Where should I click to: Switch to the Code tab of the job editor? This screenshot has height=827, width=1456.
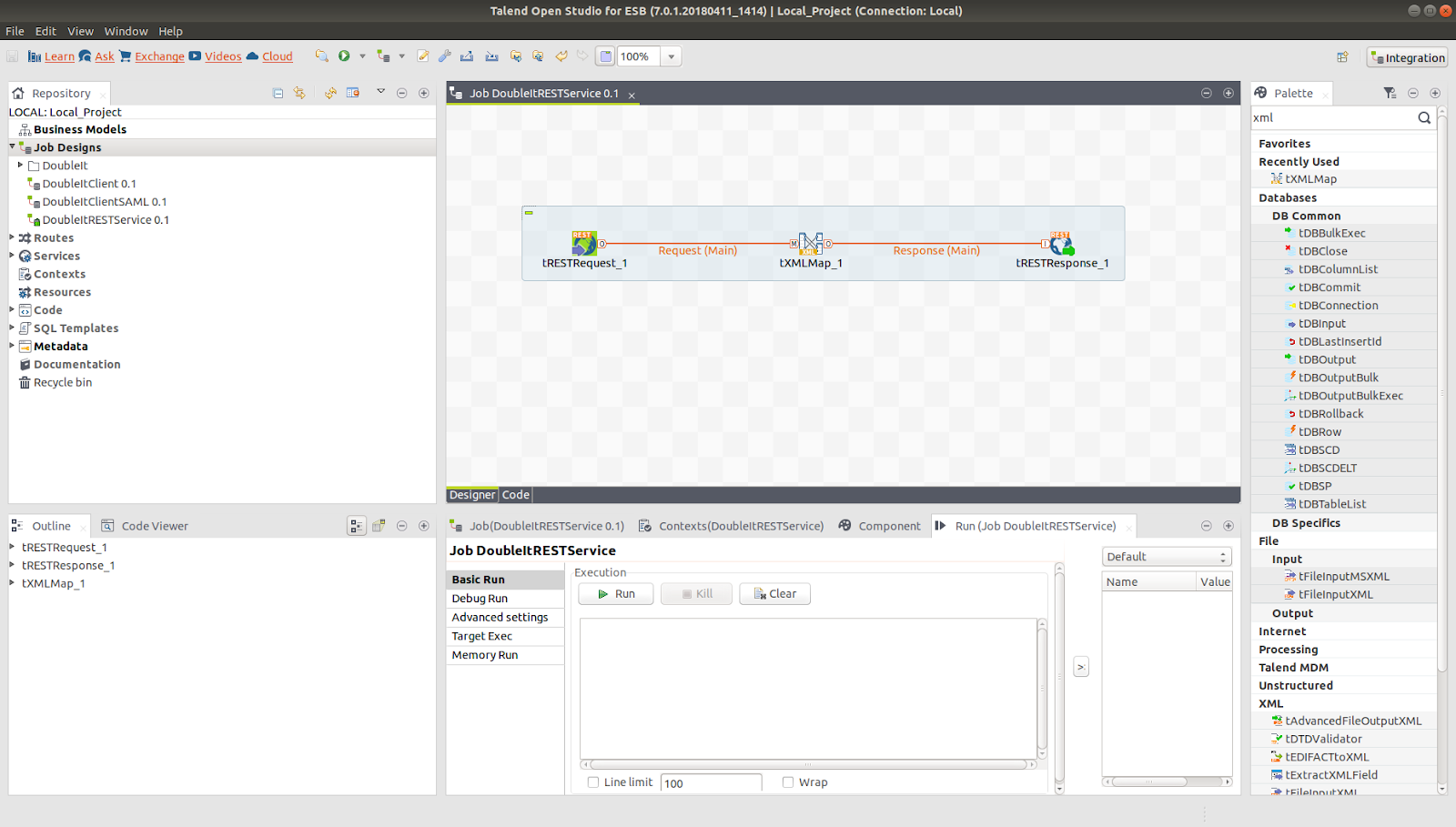coord(516,495)
